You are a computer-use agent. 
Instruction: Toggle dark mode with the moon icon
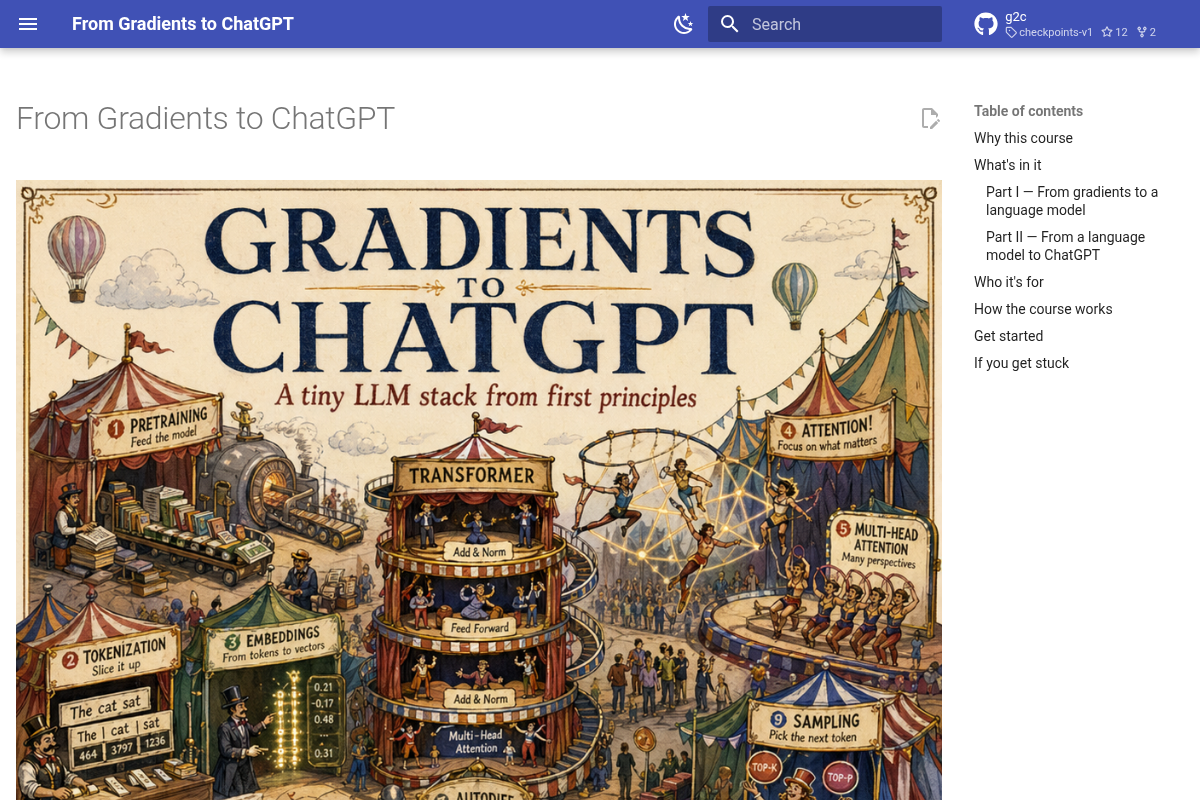click(x=684, y=24)
